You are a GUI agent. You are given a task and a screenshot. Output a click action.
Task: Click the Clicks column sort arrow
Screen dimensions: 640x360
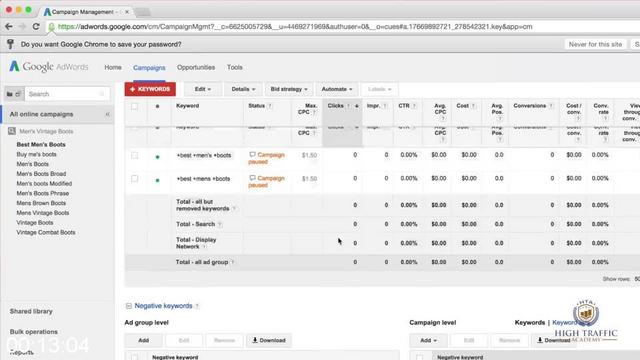click(356, 106)
